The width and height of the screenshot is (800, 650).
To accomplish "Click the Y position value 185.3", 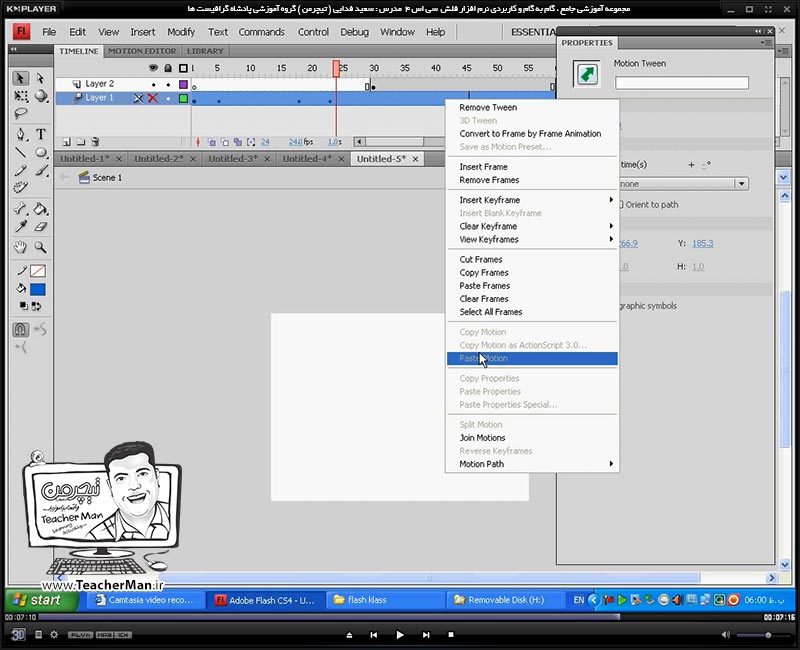I will point(703,243).
